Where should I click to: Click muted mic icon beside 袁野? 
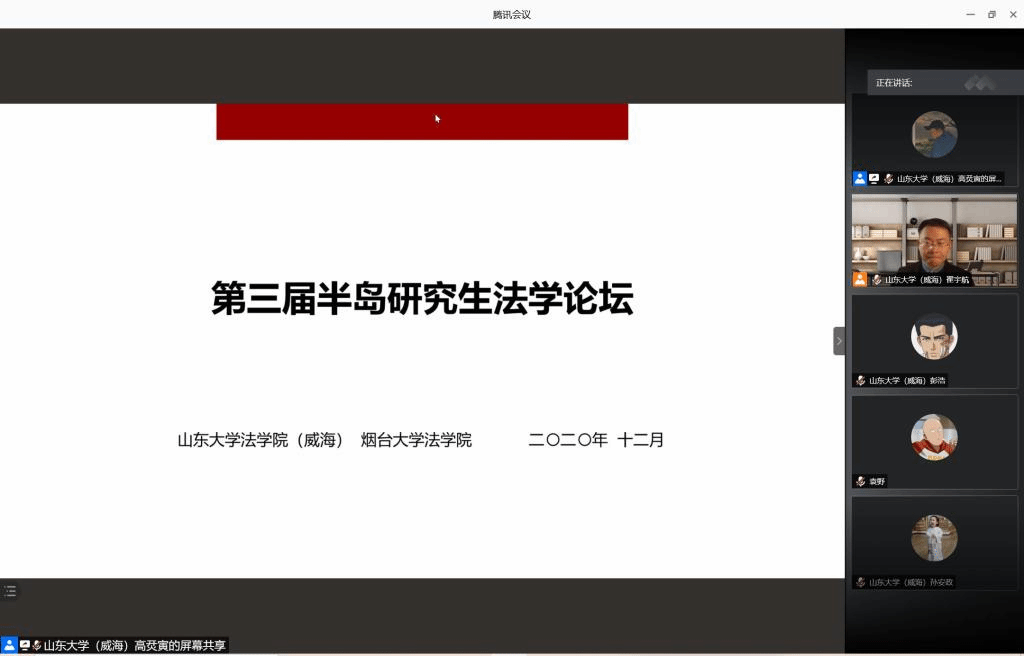860,482
